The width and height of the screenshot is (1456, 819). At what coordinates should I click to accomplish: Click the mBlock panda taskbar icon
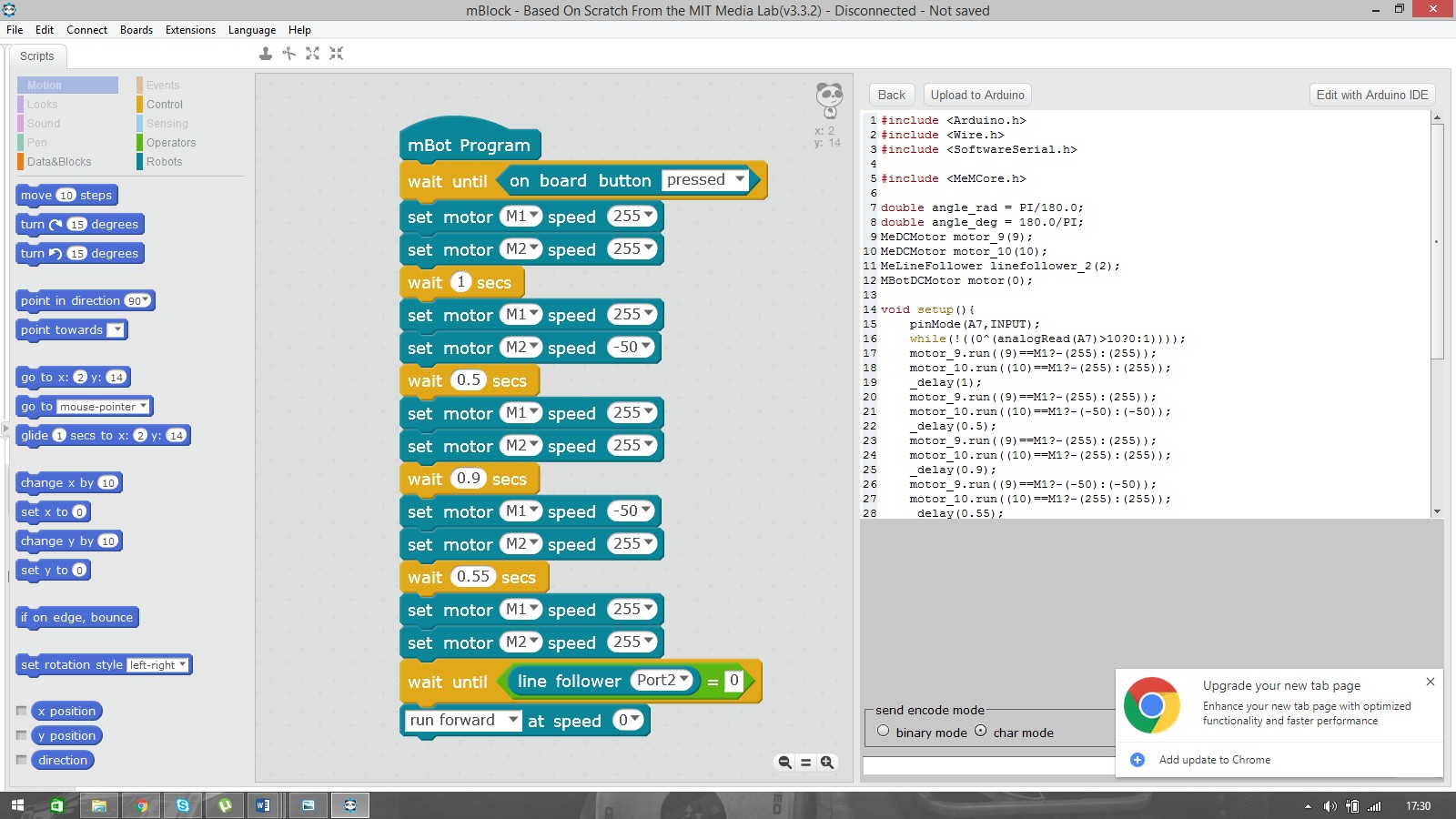[x=350, y=805]
